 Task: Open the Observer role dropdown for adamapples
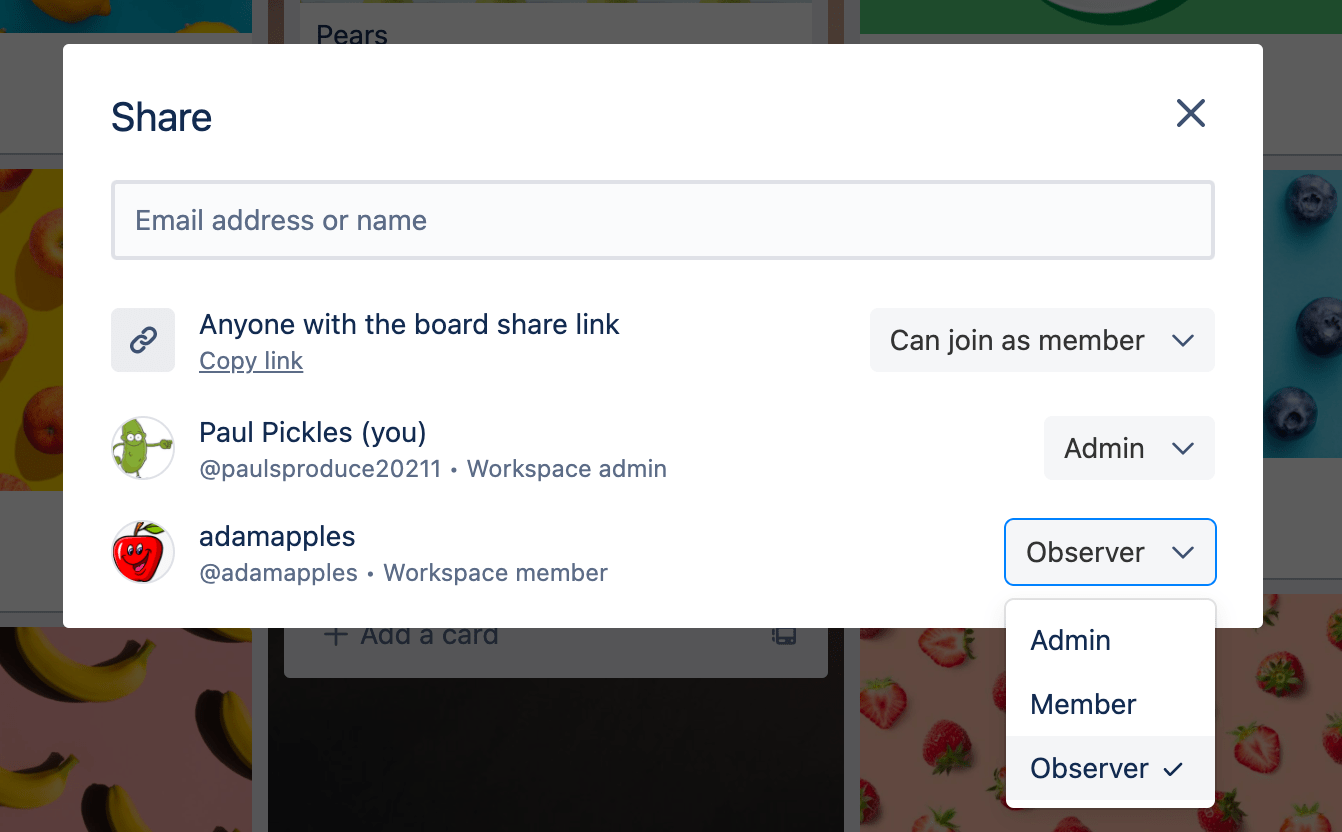coord(1110,551)
